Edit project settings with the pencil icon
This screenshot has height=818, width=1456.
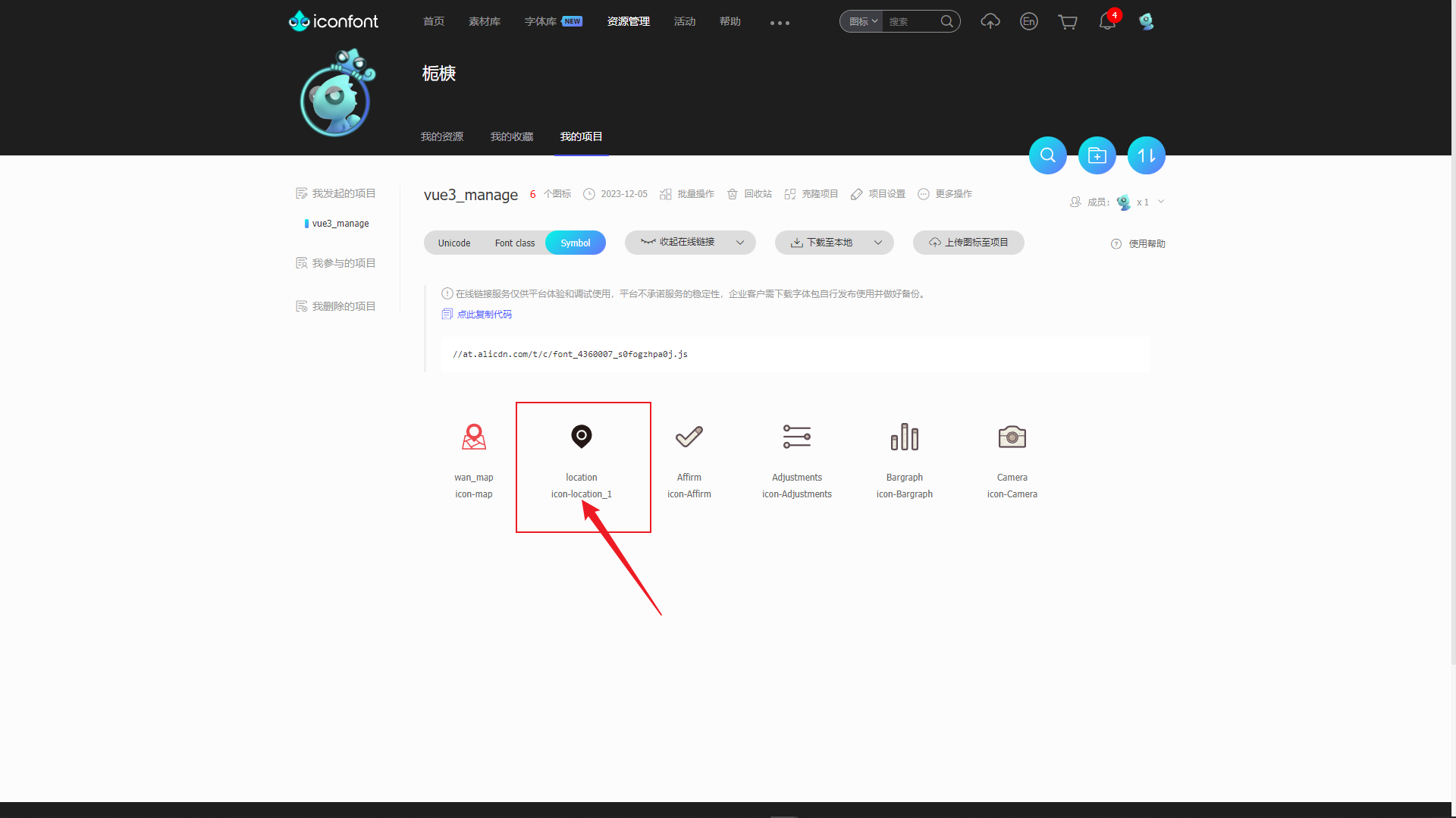tap(856, 194)
